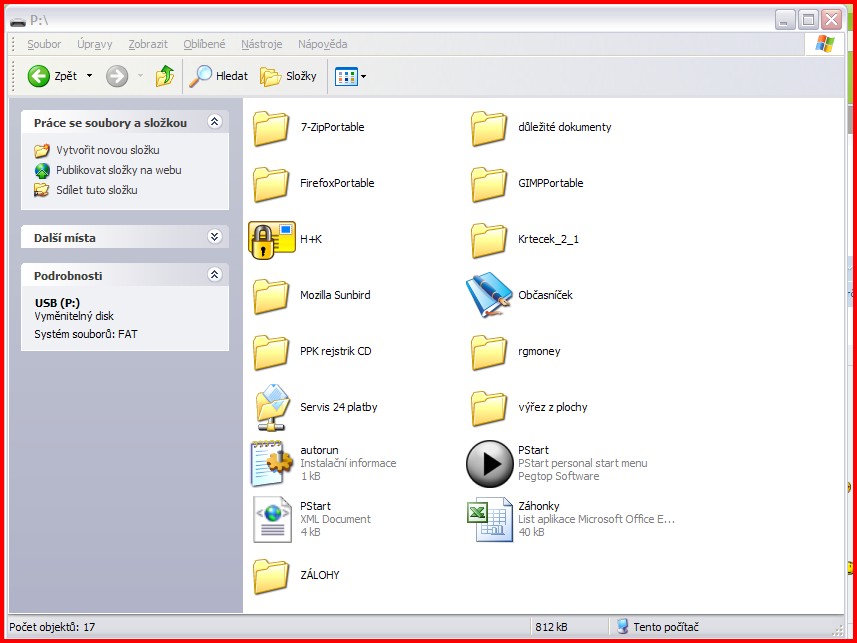The width and height of the screenshot is (857, 643).
Task: Click the Sdílet tuto složku link
Action: pos(96,190)
